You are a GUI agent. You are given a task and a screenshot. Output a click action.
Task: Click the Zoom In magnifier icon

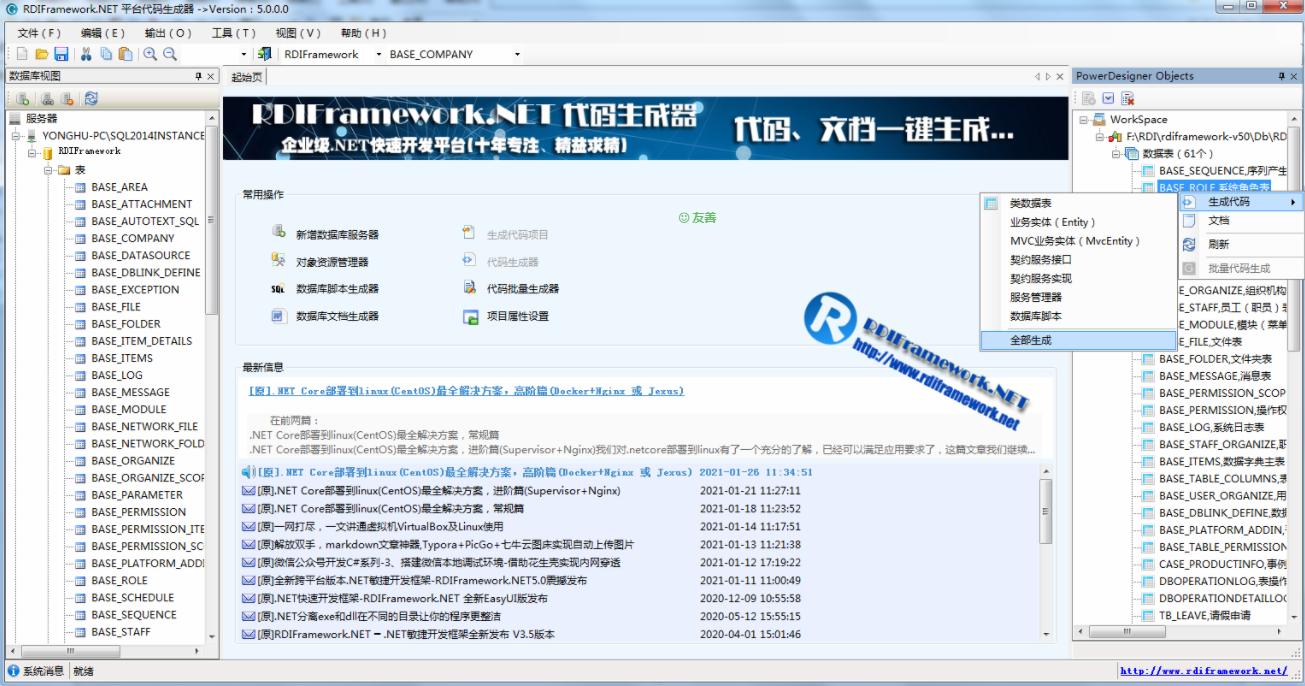tap(151, 53)
